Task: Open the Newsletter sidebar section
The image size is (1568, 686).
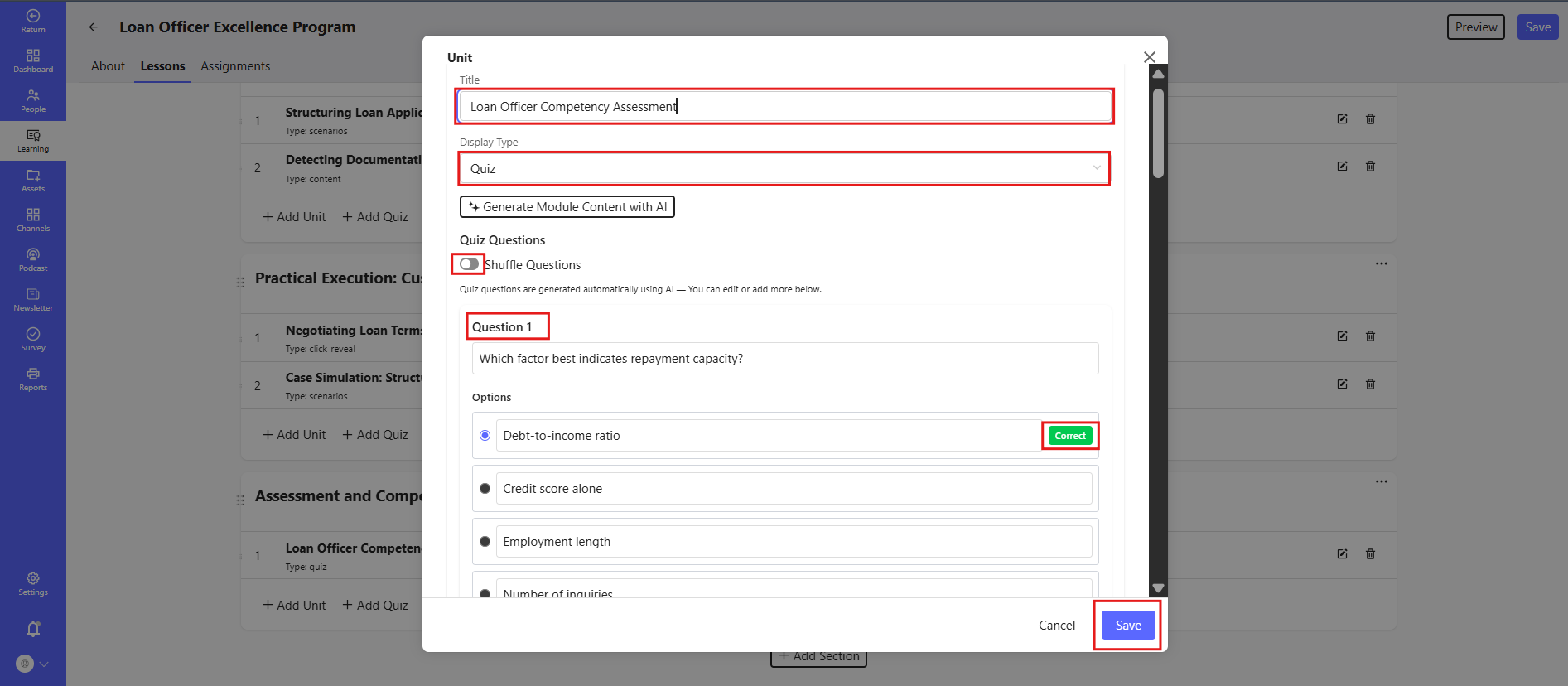Action: (33, 299)
